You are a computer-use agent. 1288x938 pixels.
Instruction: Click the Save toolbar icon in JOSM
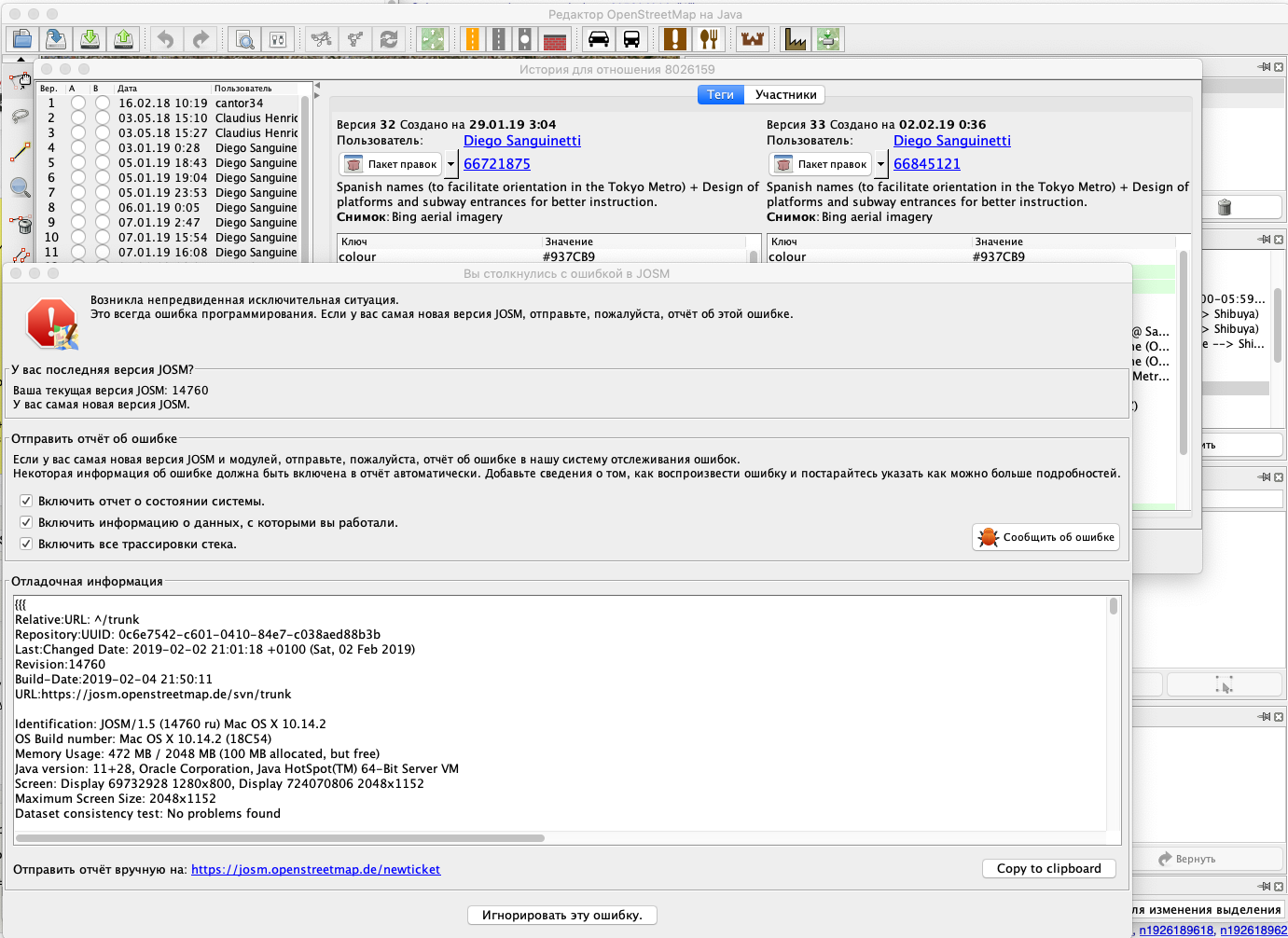tap(56, 39)
